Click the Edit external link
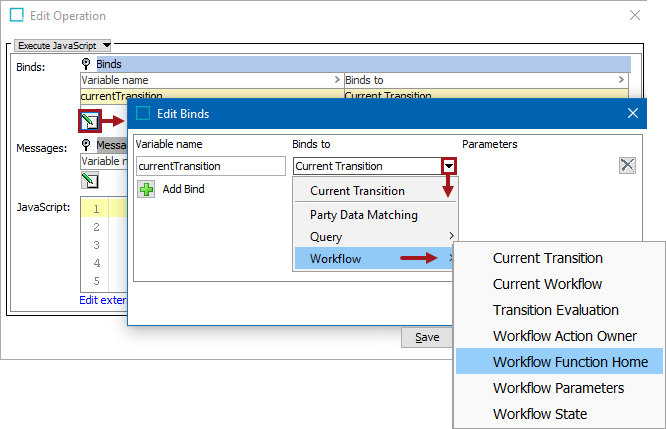Image resolution: width=666 pixels, height=429 pixels. 103,300
